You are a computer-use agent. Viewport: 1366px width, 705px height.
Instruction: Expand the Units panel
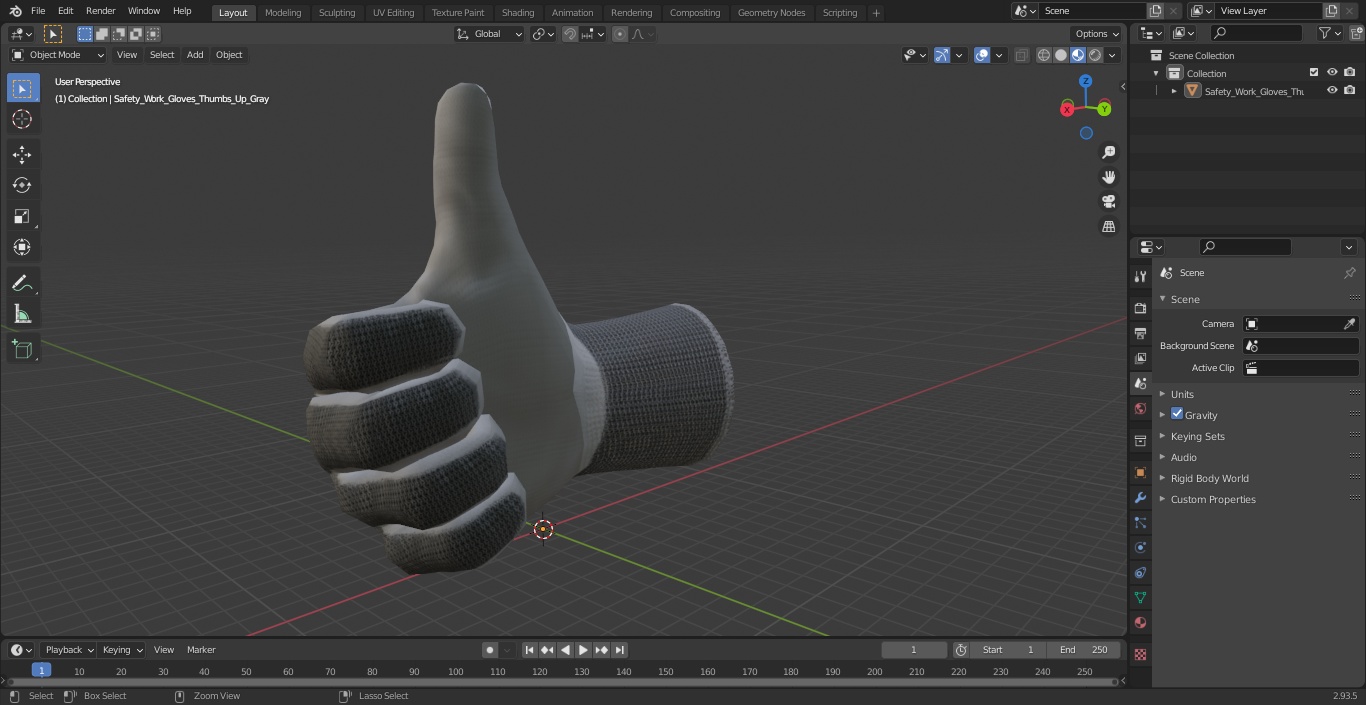point(1182,394)
